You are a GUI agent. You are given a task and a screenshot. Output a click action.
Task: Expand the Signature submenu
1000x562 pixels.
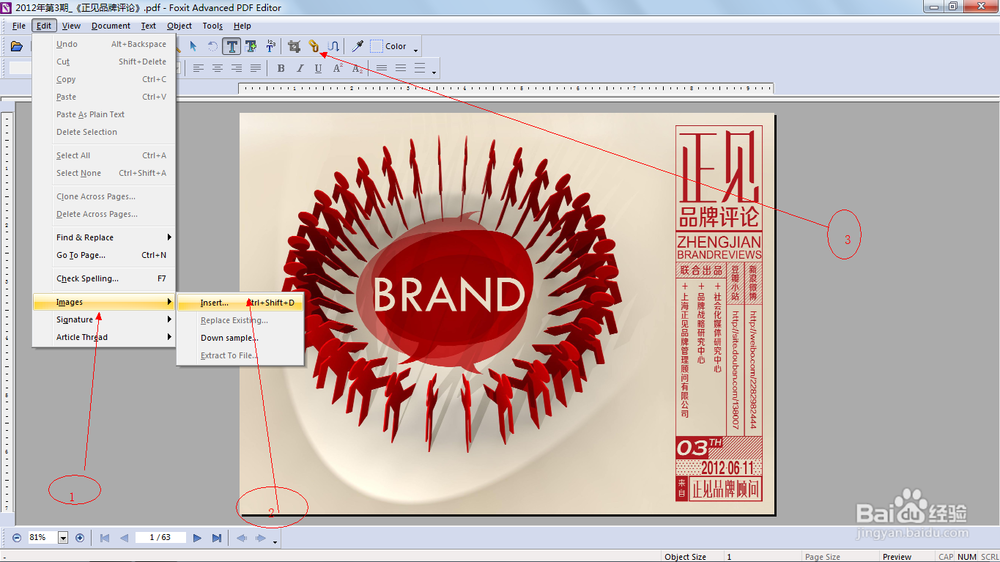[x=104, y=320]
